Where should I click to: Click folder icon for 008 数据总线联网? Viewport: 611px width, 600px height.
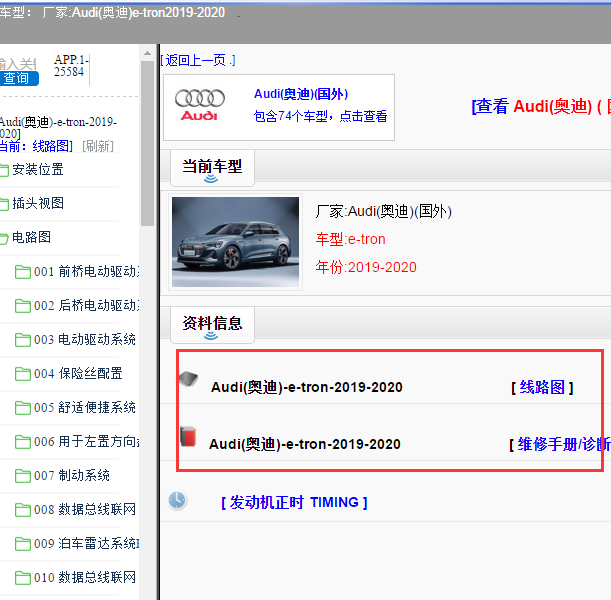[x=23, y=510]
